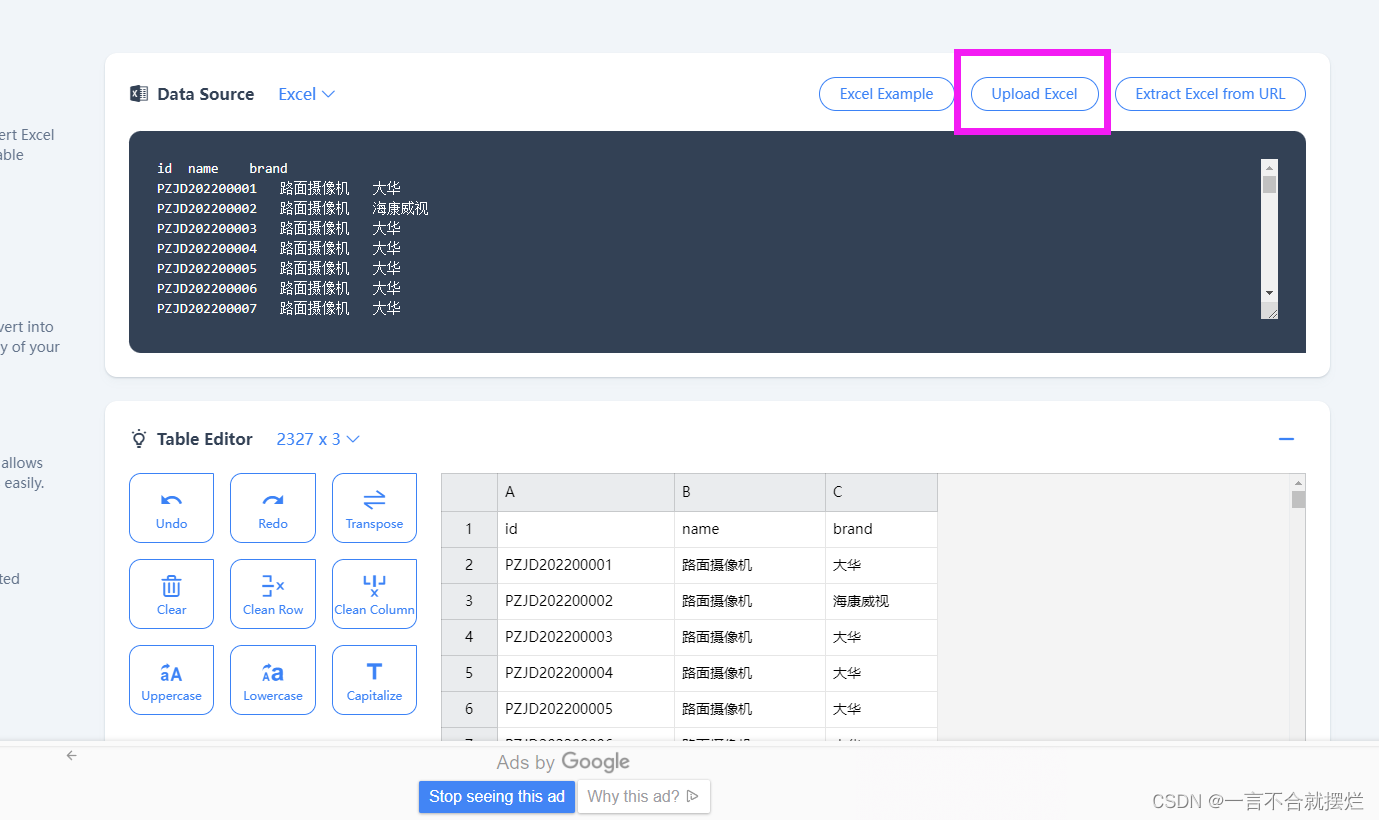Click Extract Excel from URL

1209,93
